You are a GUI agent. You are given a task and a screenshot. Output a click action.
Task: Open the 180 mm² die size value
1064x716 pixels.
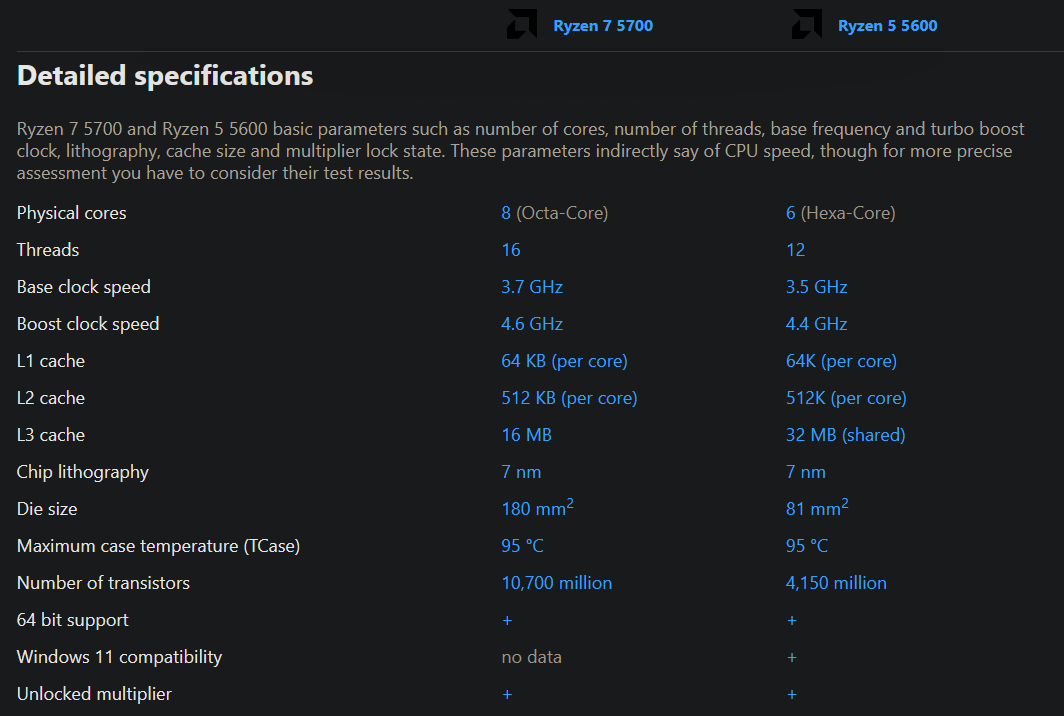tap(537, 508)
